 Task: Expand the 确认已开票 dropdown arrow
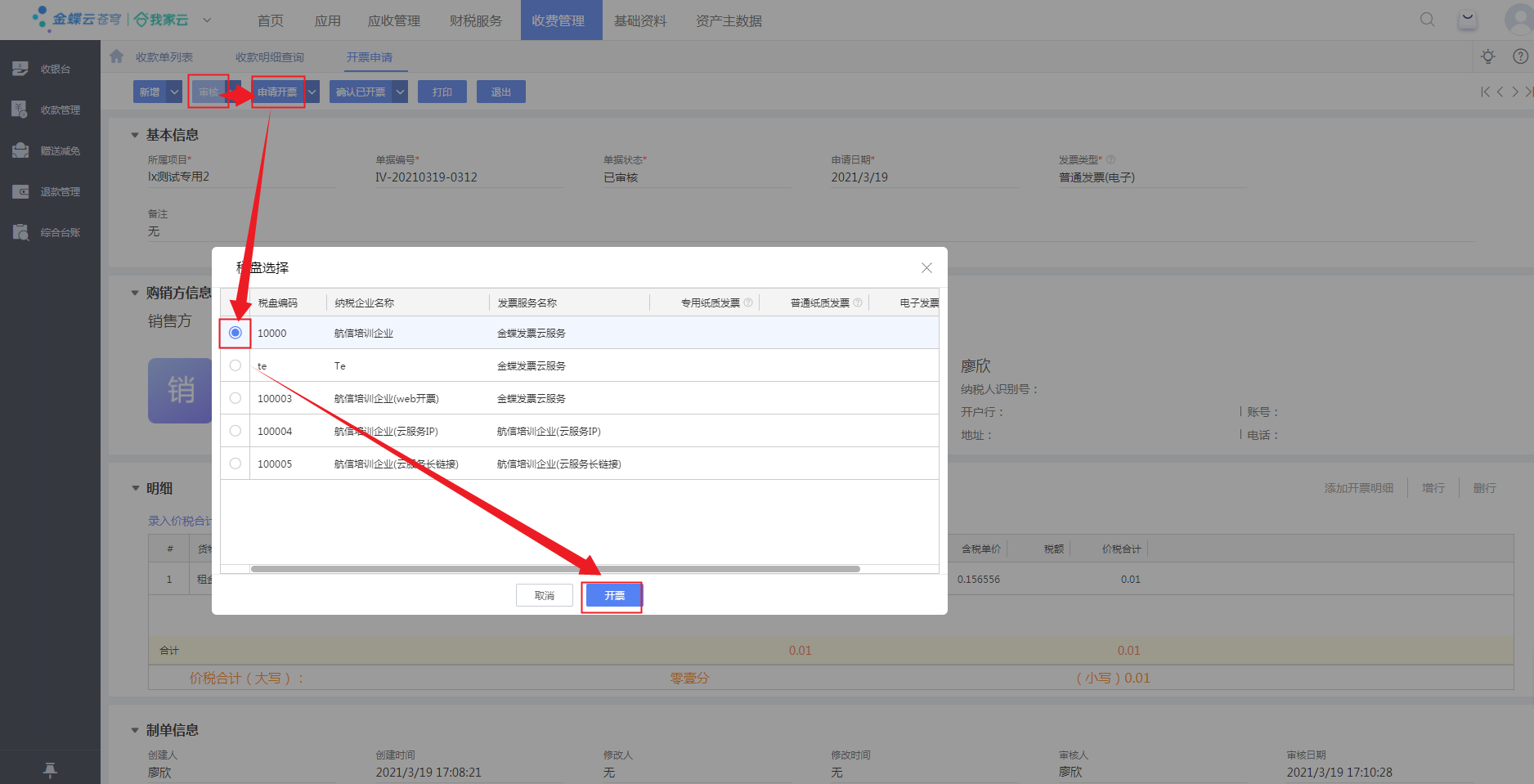click(x=400, y=92)
